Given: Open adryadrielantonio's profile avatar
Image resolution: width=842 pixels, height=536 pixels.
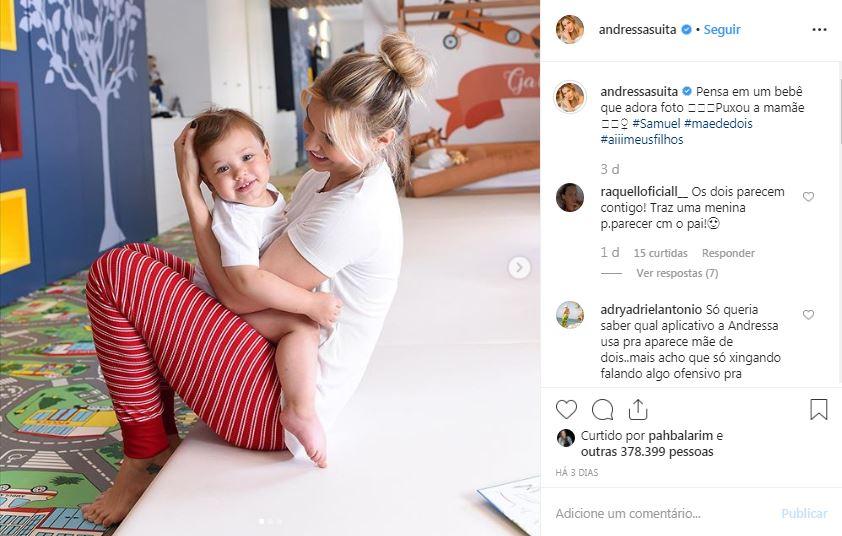Looking at the screenshot, I should [x=570, y=315].
